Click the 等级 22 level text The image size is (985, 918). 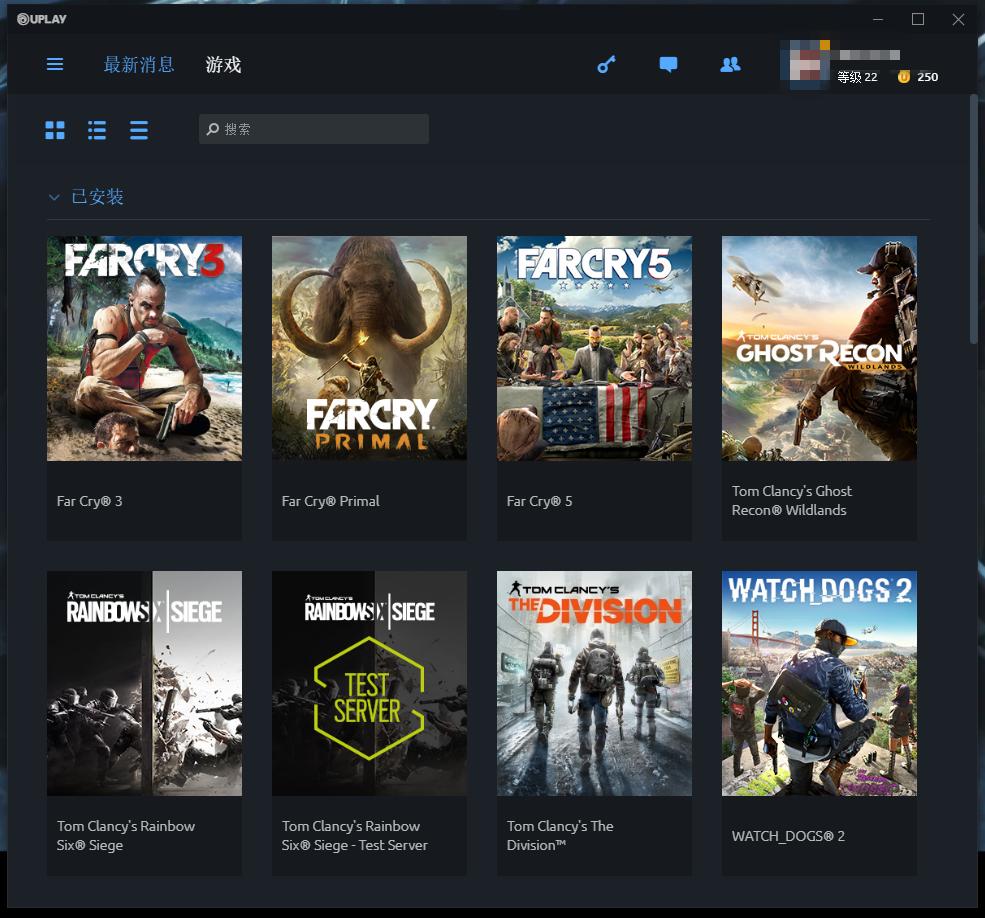coord(857,77)
